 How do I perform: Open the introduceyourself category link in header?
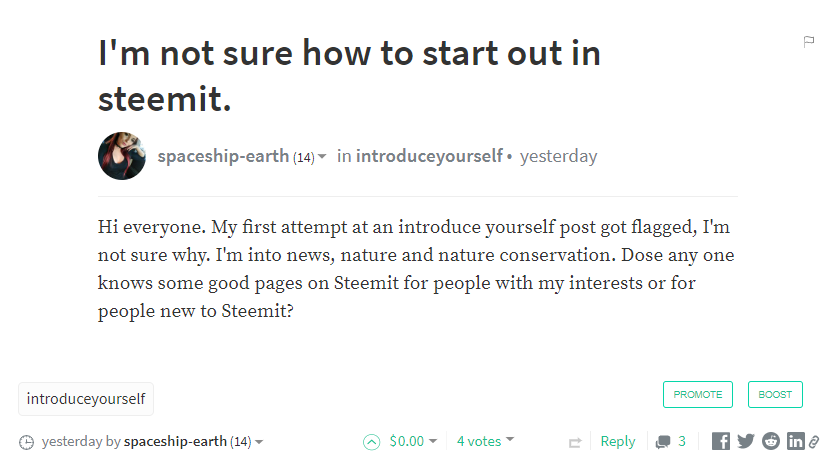click(429, 156)
